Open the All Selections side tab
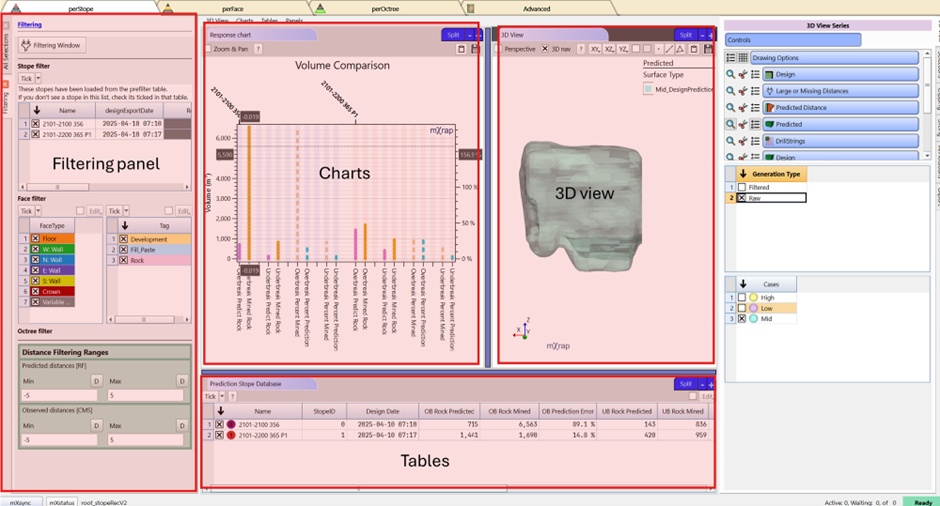The image size is (940, 506). pyautogui.click(x=6, y=51)
